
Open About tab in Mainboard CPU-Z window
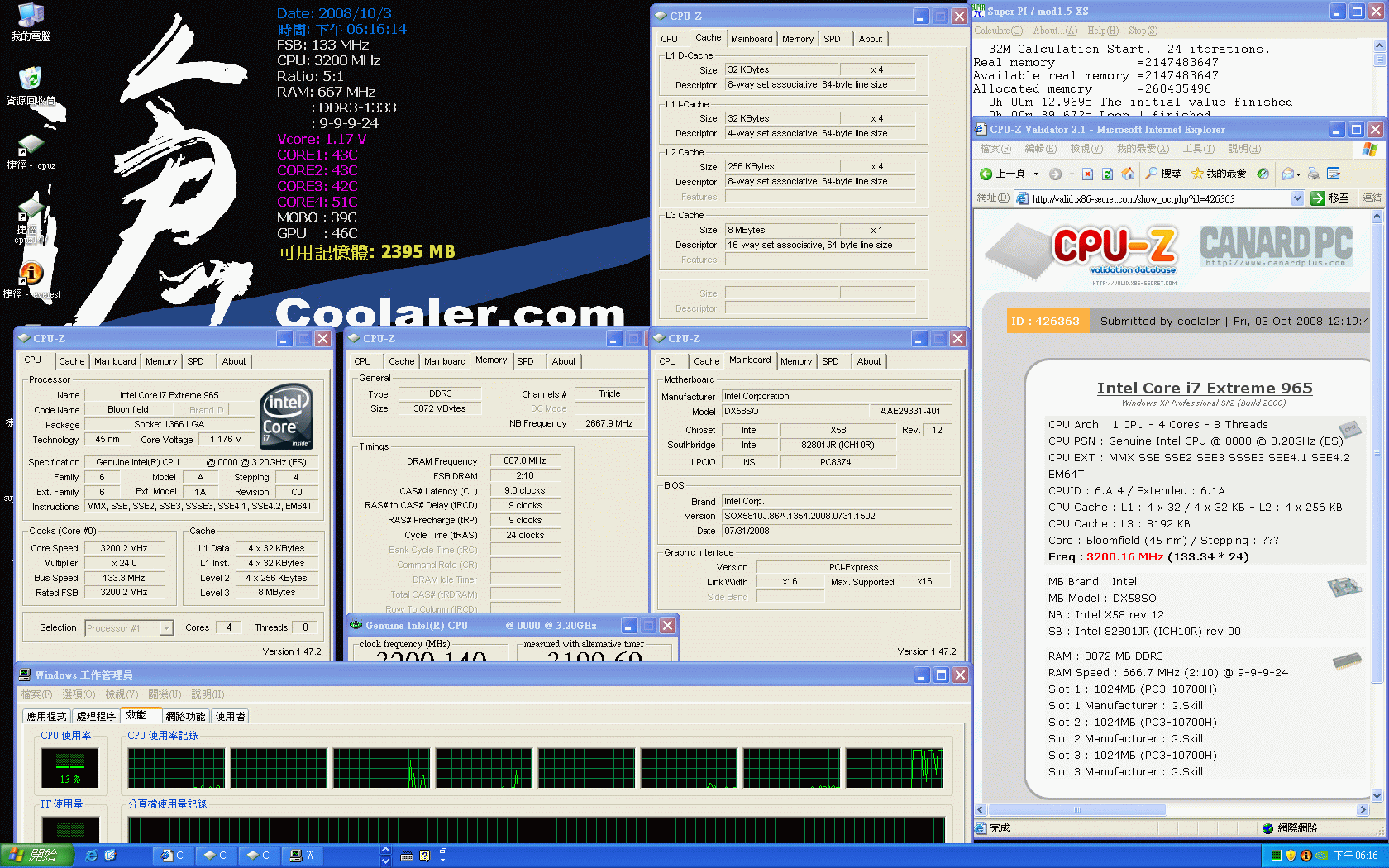pos(868,361)
